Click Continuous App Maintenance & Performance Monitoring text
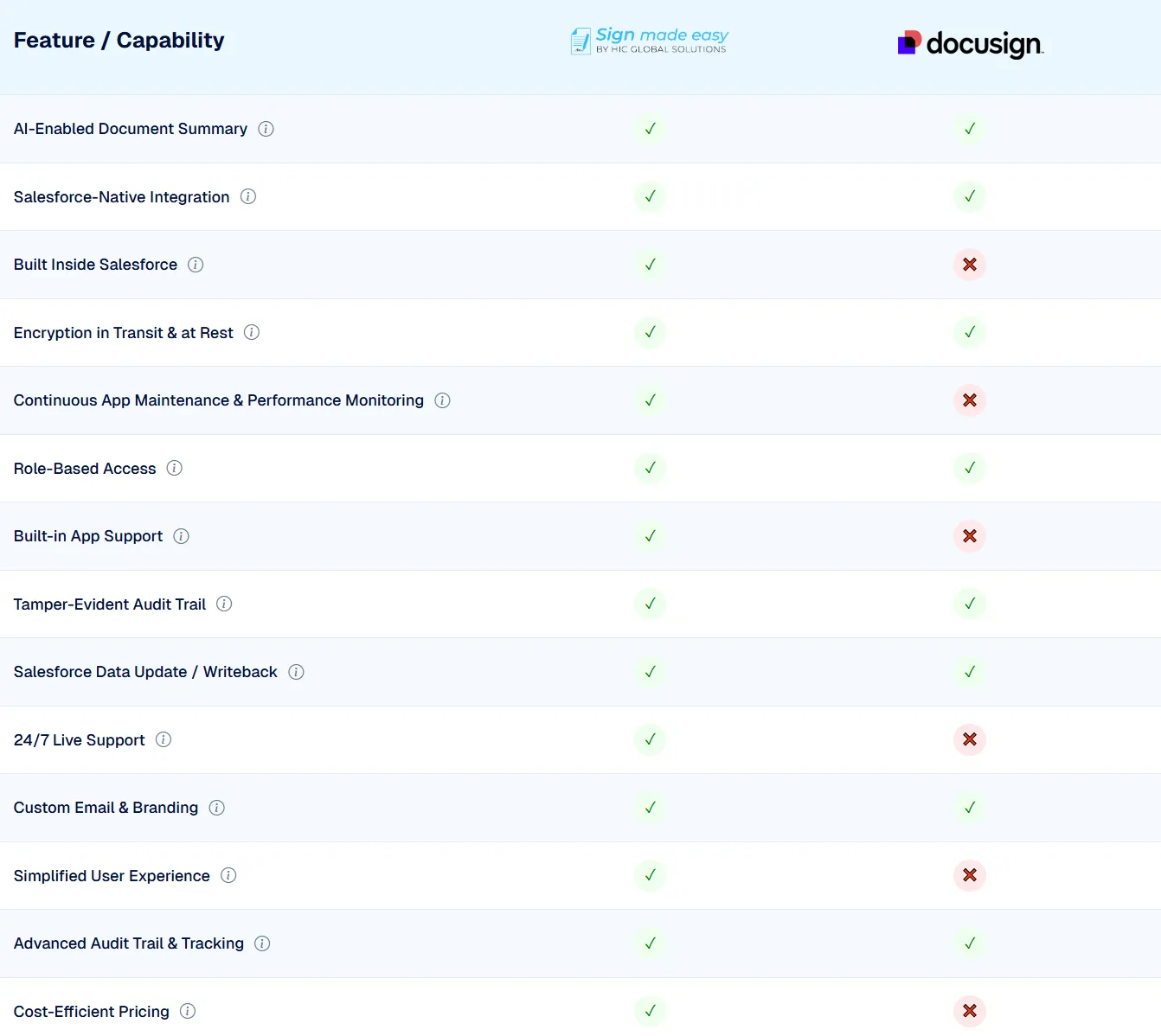This screenshot has width=1161, height=1036. tap(219, 400)
